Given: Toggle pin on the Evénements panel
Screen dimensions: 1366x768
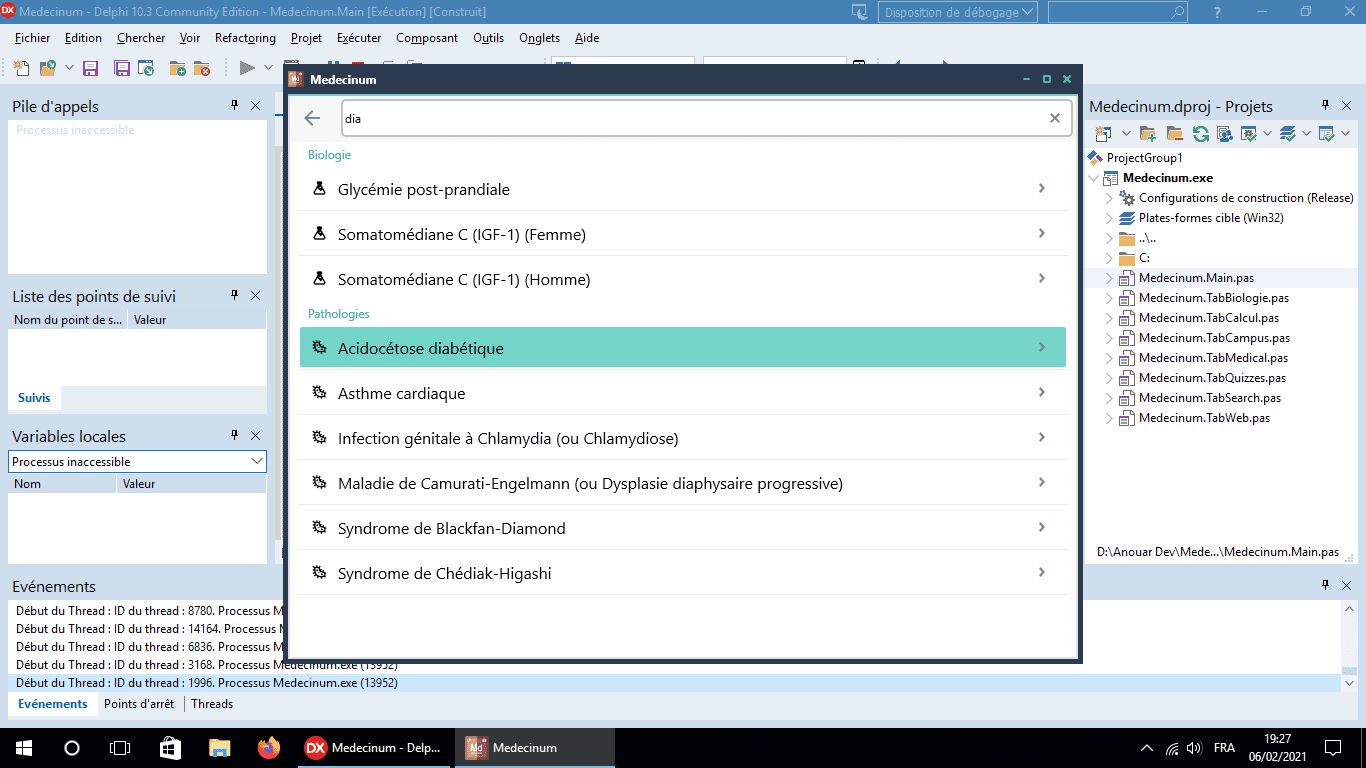Looking at the screenshot, I should (x=1326, y=585).
